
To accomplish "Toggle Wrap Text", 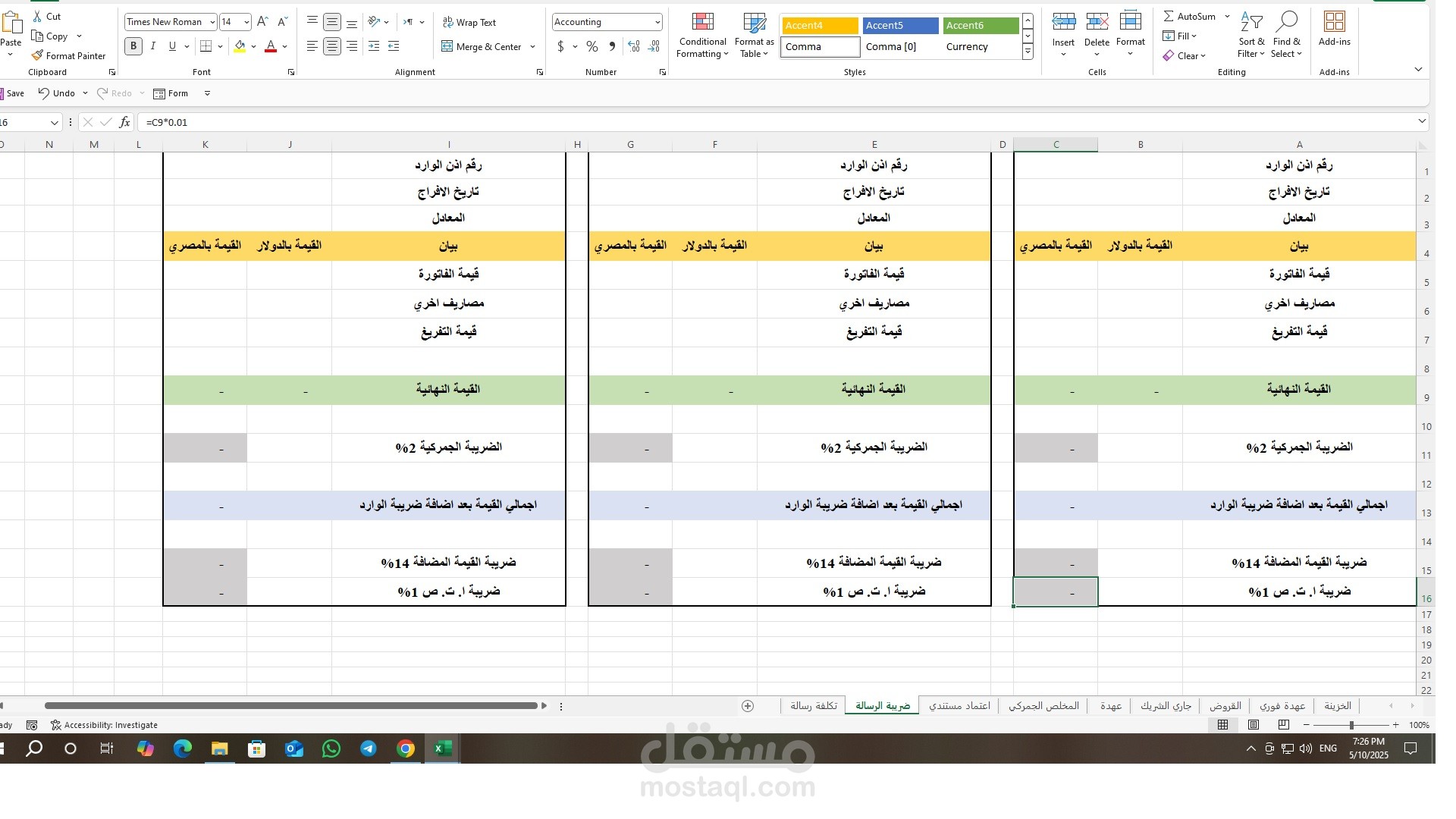I will tap(469, 22).
